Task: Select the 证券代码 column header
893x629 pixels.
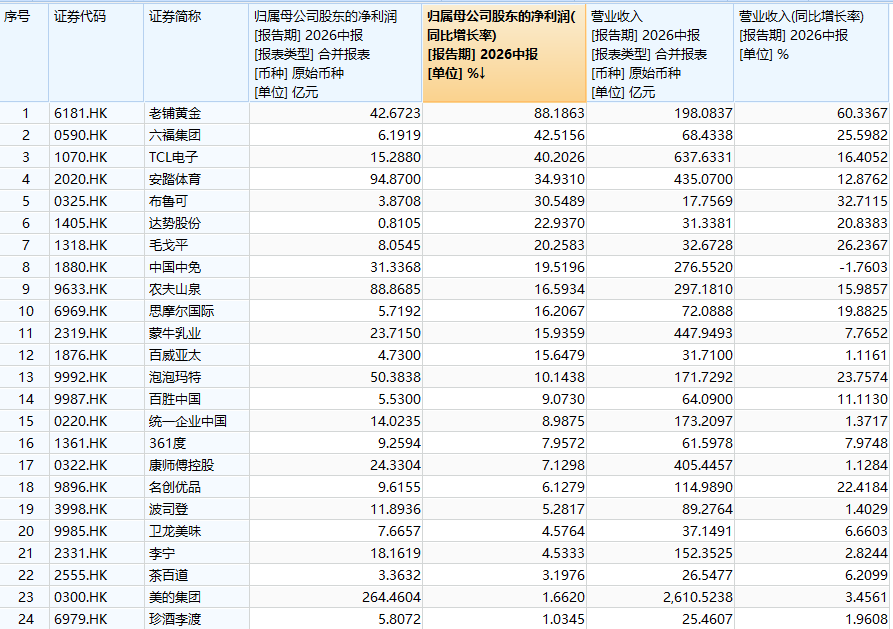Action: pos(96,54)
